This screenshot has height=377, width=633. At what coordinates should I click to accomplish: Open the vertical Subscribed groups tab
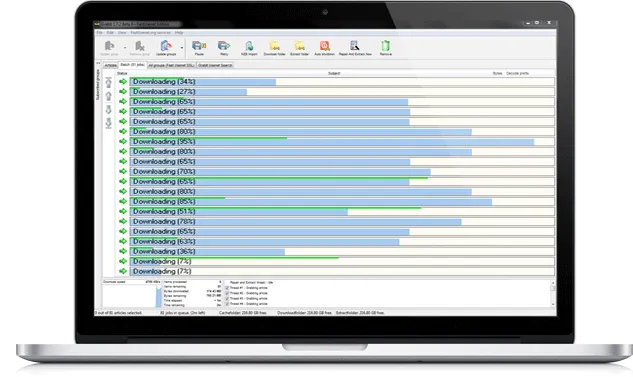[97, 85]
